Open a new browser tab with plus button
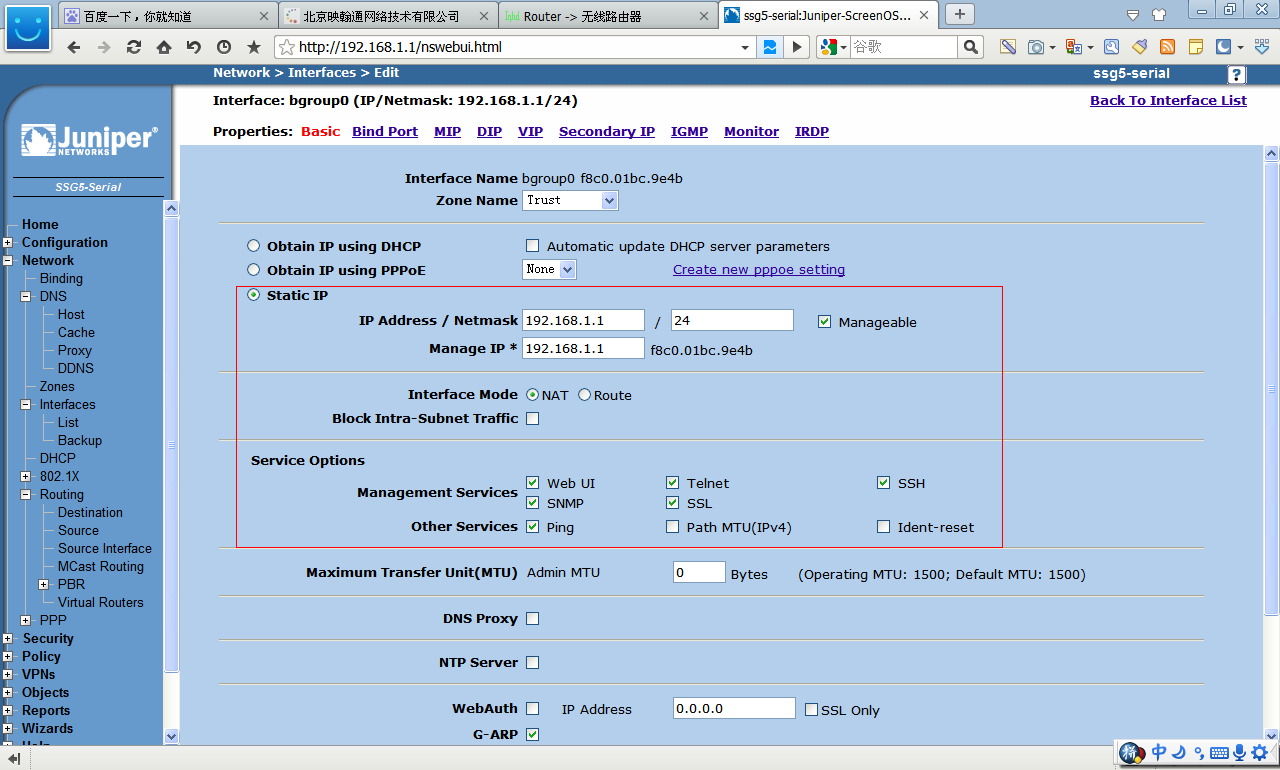The width and height of the screenshot is (1280, 770). pos(960,14)
